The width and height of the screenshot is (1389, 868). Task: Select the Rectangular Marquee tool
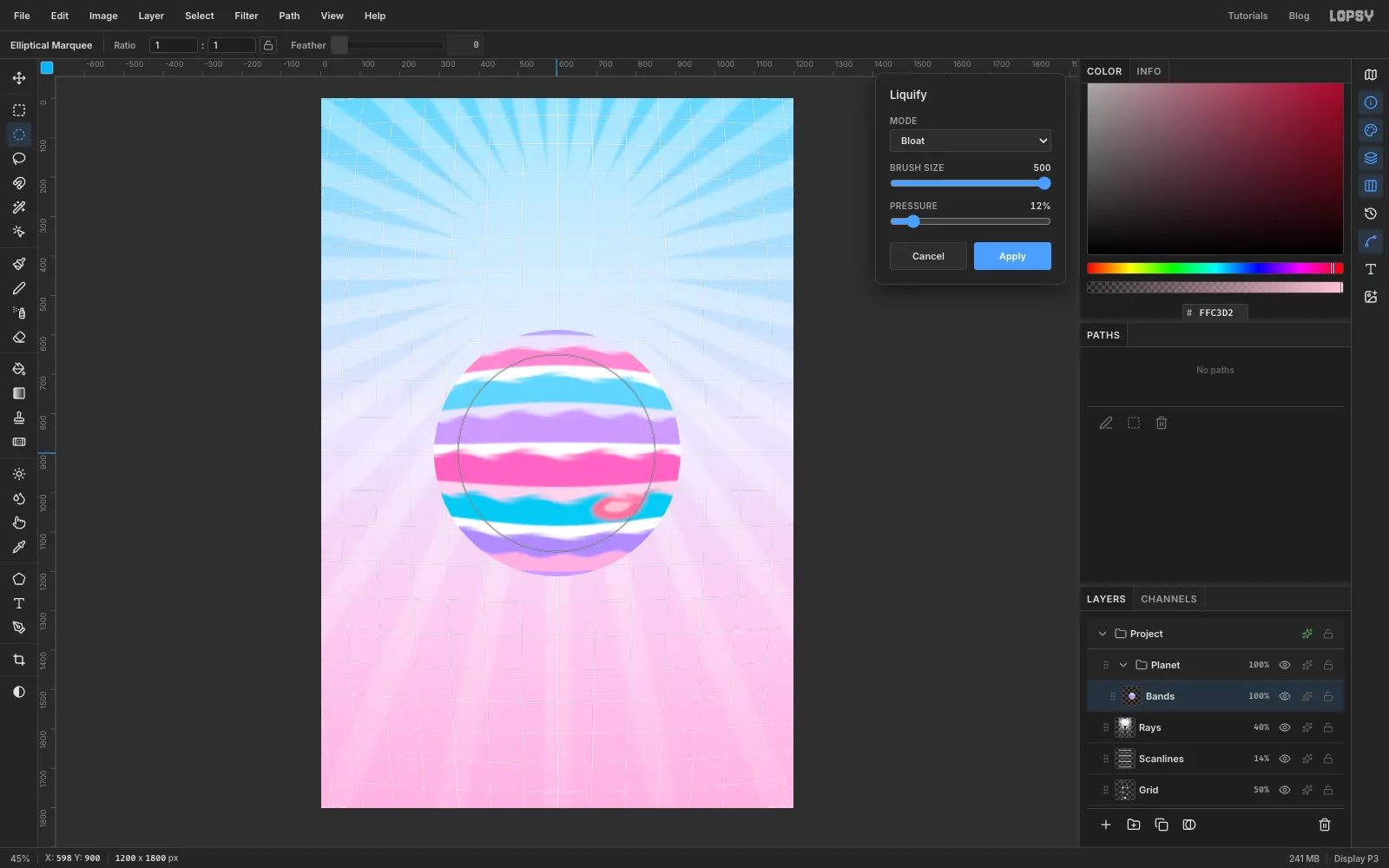click(19, 110)
